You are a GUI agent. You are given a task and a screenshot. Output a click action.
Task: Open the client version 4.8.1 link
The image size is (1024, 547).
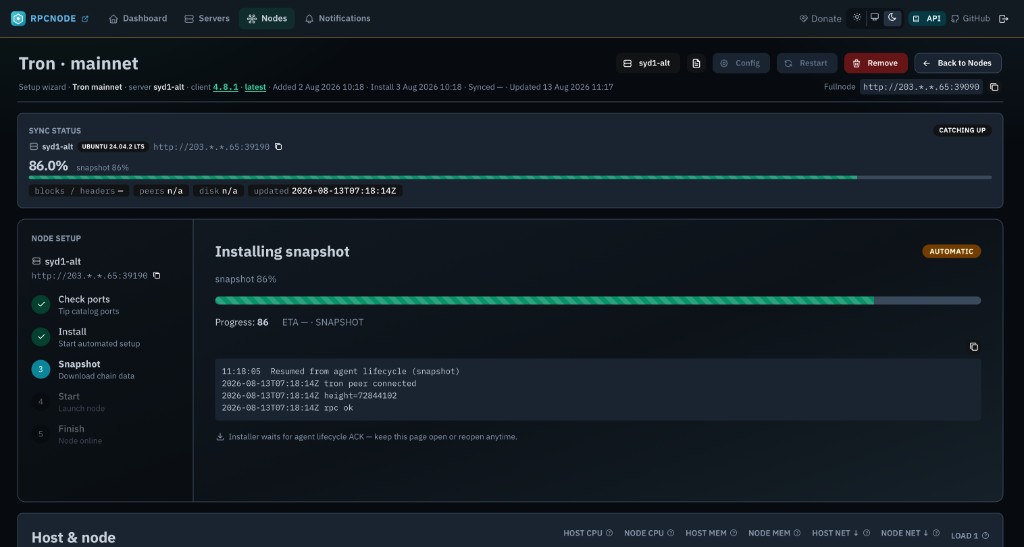[x=225, y=87]
